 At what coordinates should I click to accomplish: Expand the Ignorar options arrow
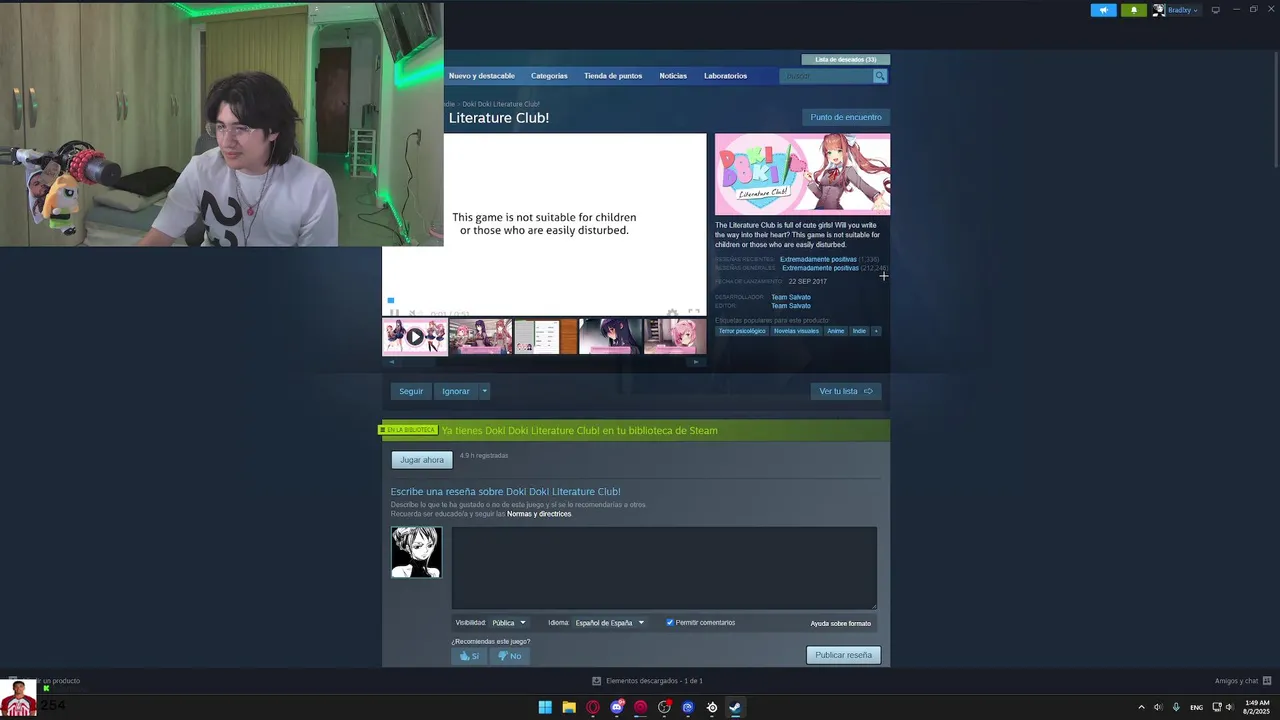(x=484, y=391)
